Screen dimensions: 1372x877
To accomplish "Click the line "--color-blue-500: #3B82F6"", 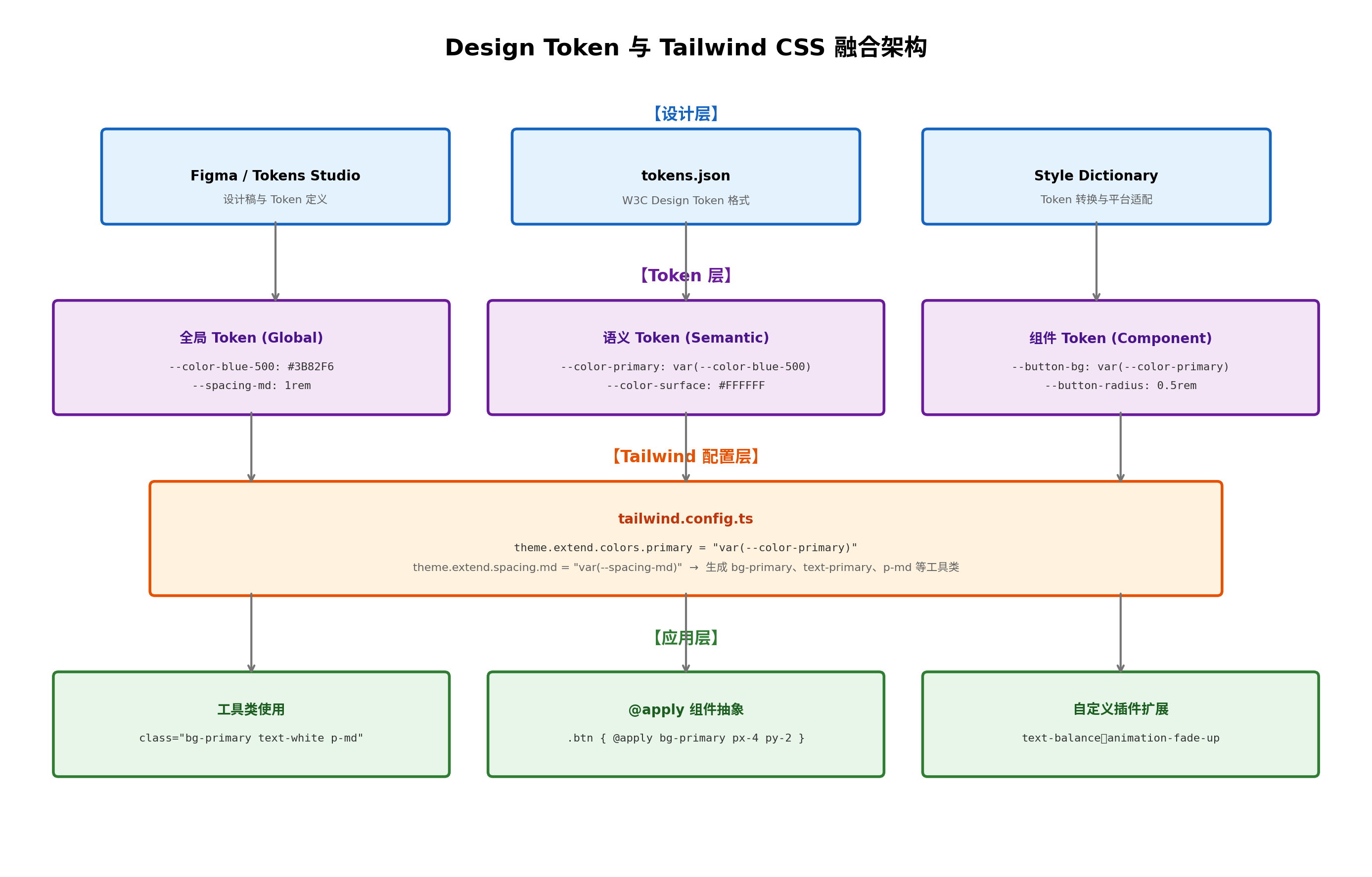I will pyautogui.click(x=251, y=367).
